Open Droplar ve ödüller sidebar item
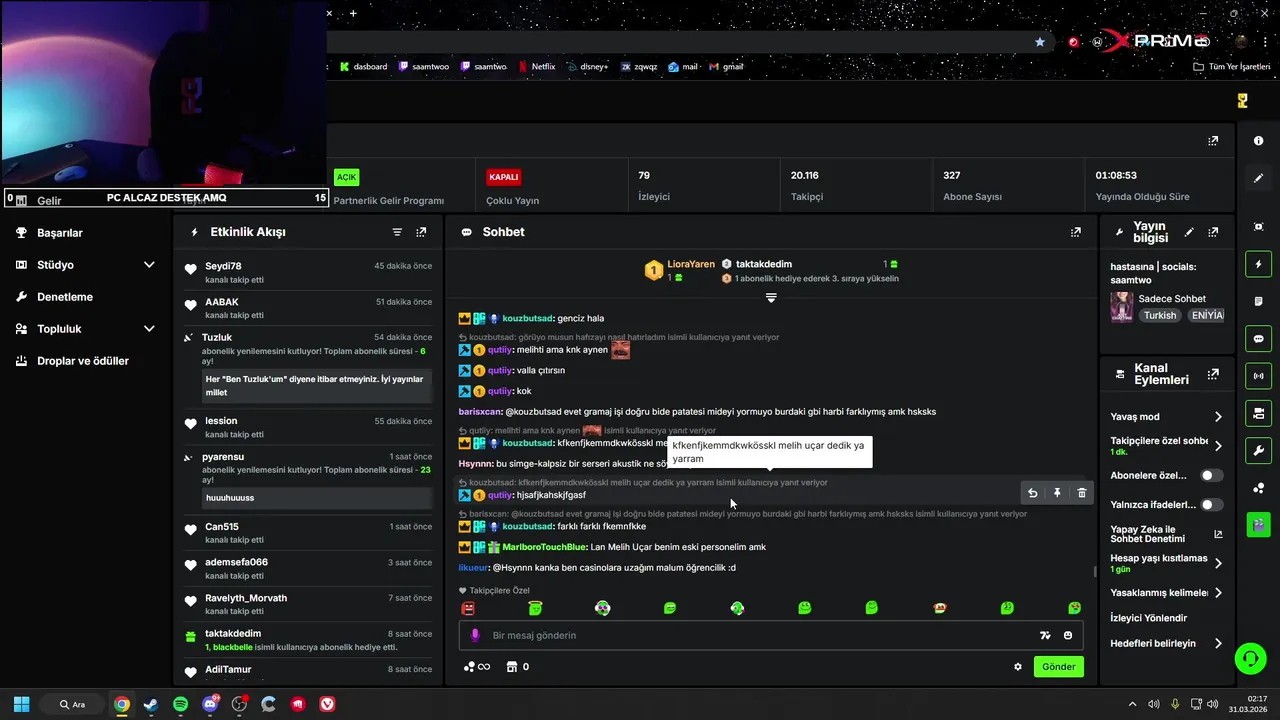The height and width of the screenshot is (720, 1280). click(83, 361)
